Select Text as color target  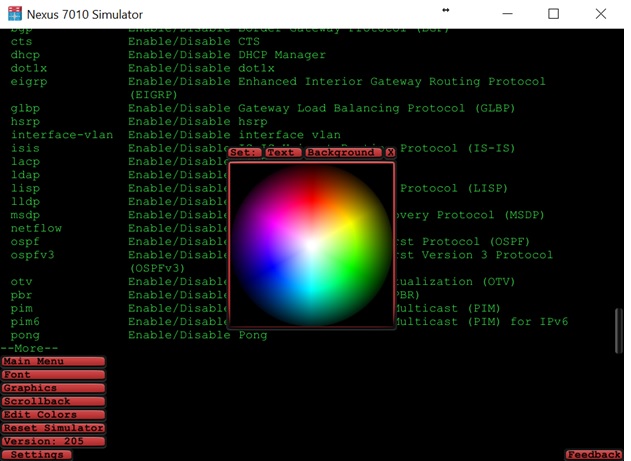coord(283,153)
